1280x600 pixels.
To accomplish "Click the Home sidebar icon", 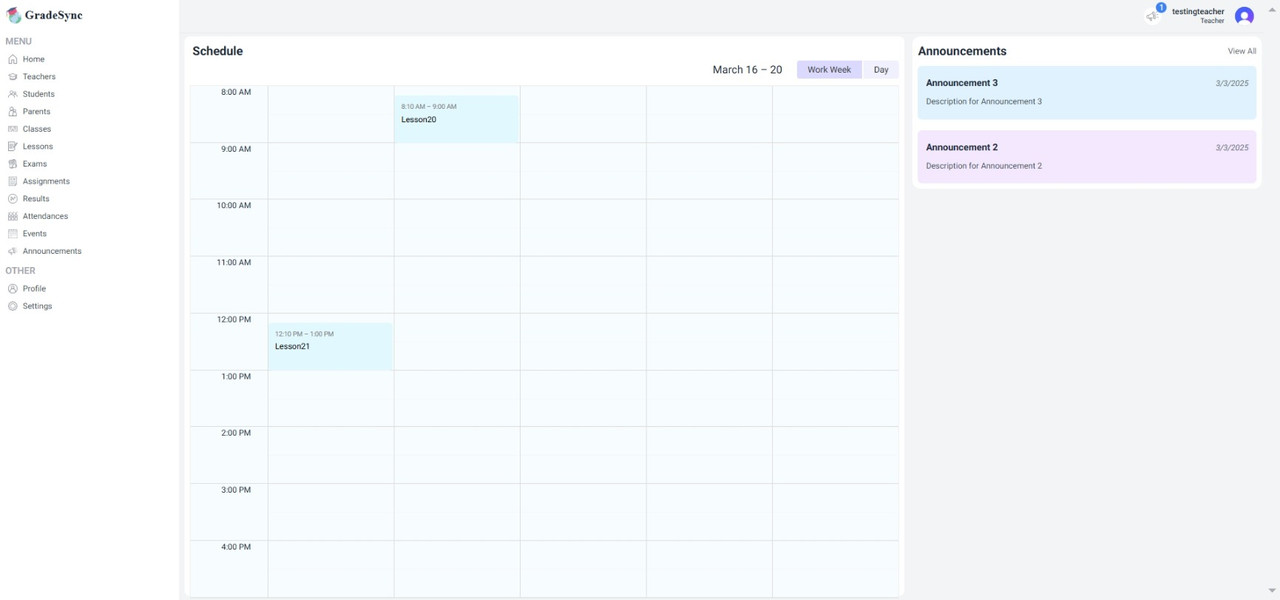I will click(x=13, y=59).
